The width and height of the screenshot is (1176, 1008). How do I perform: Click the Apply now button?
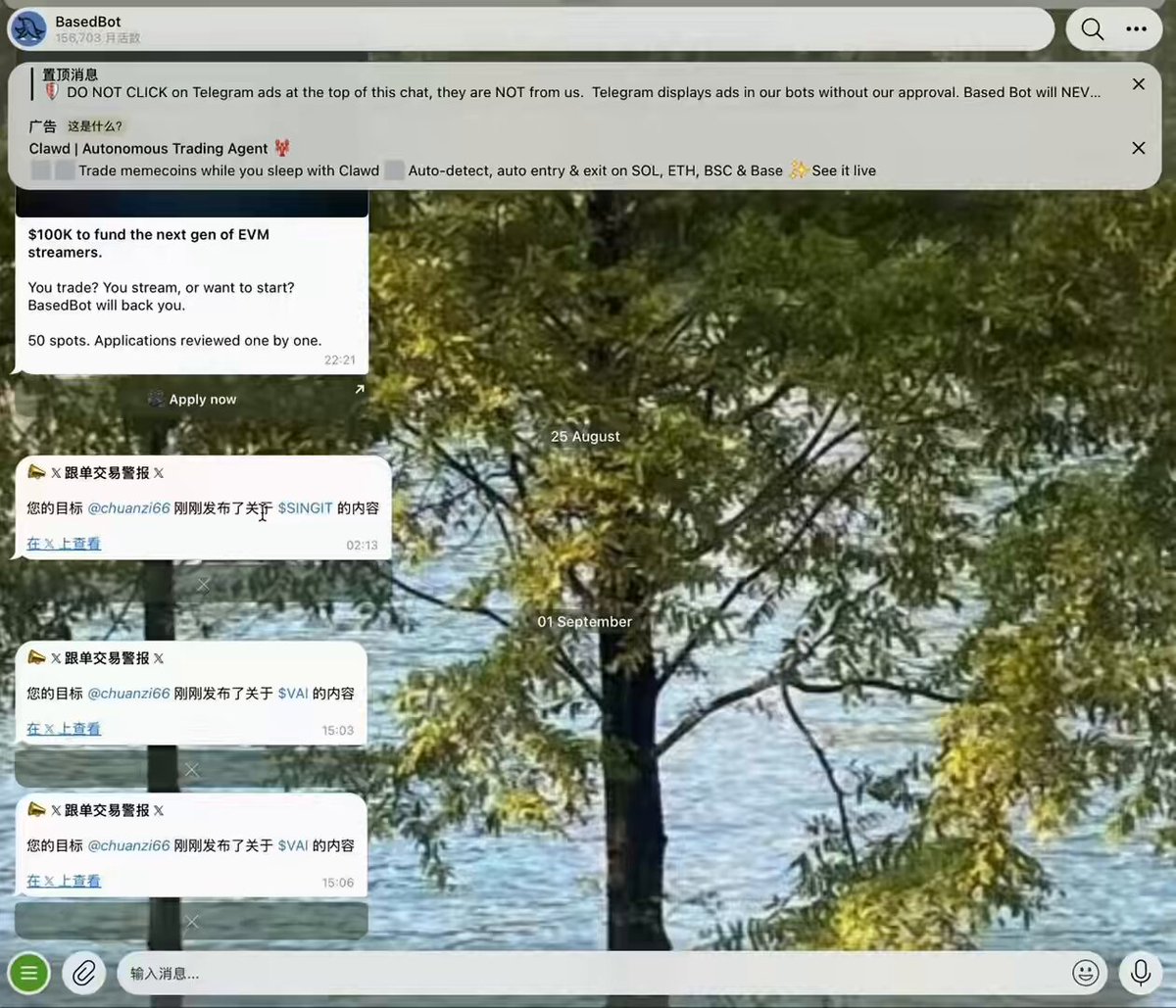192,399
